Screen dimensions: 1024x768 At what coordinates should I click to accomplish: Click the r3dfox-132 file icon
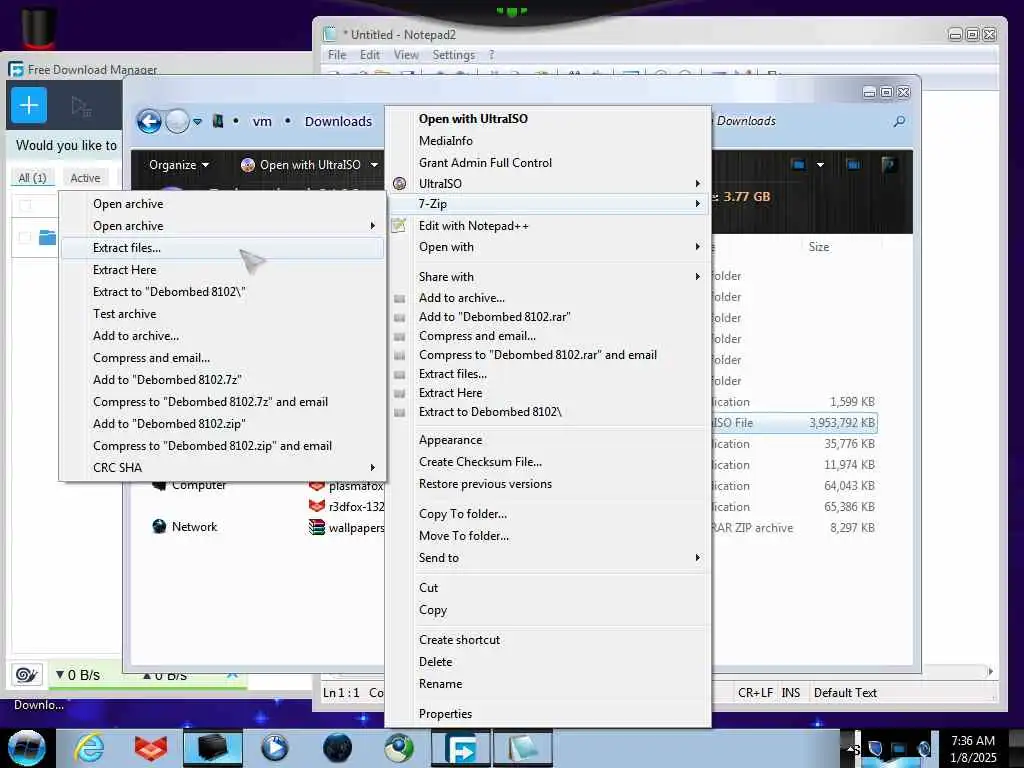click(x=317, y=506)
